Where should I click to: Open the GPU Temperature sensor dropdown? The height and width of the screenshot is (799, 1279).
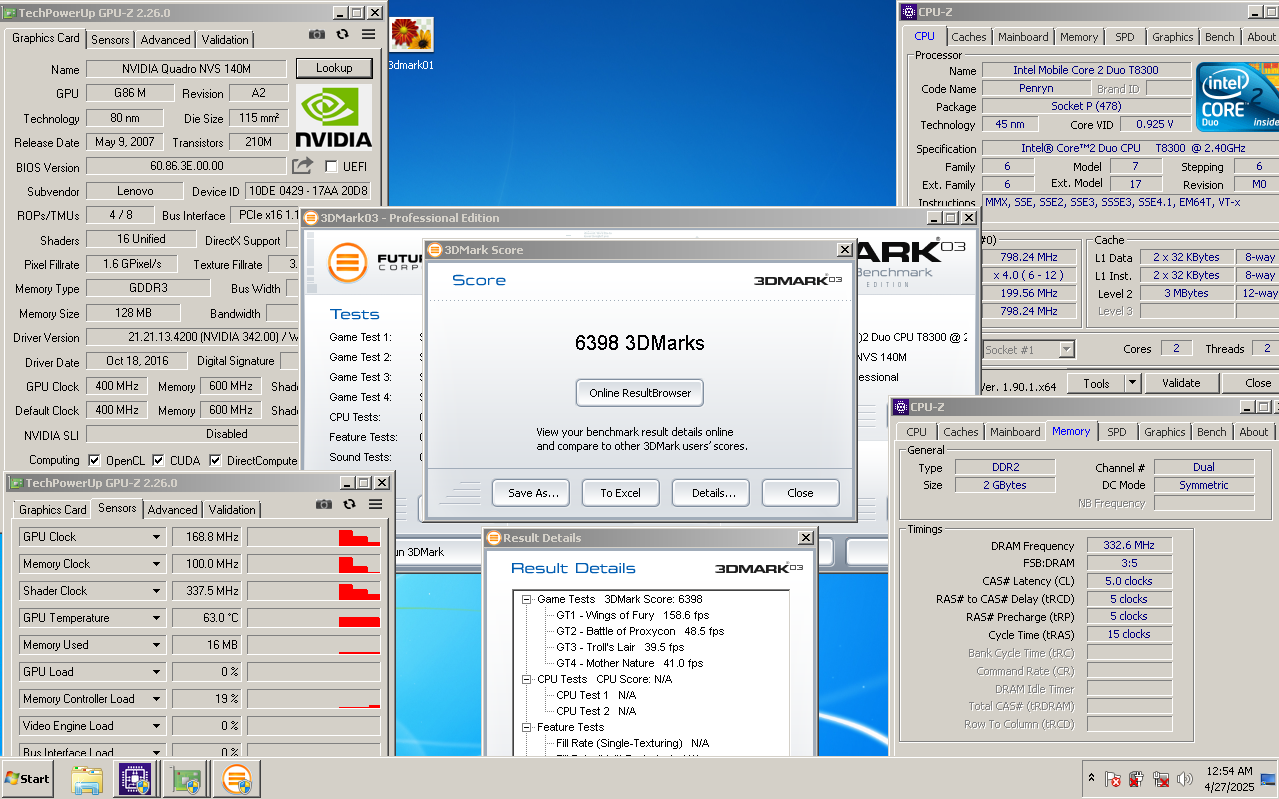tap(156, 618)
